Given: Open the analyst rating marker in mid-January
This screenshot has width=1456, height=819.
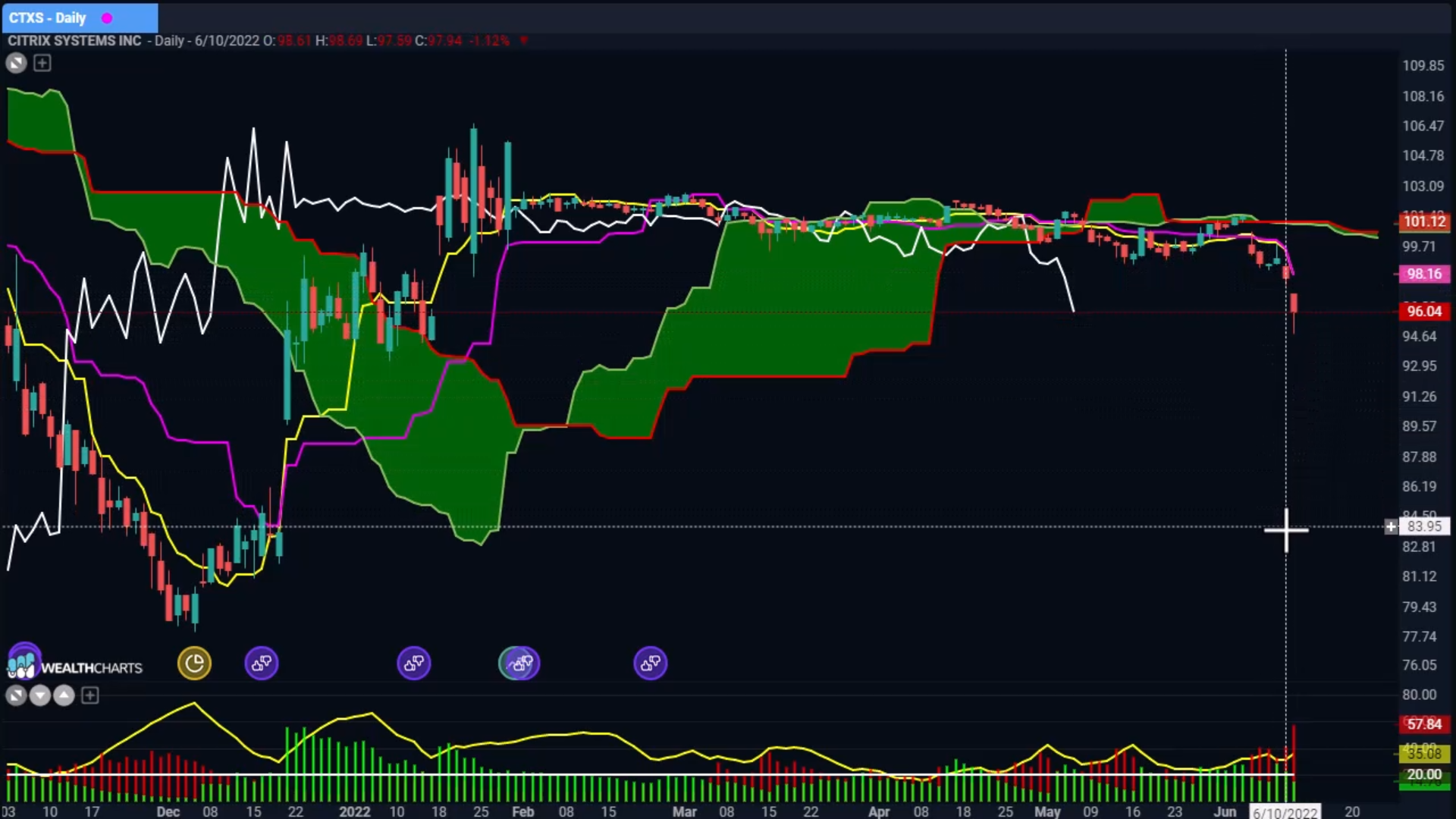Looking at the screenshot, I should 414,664.
